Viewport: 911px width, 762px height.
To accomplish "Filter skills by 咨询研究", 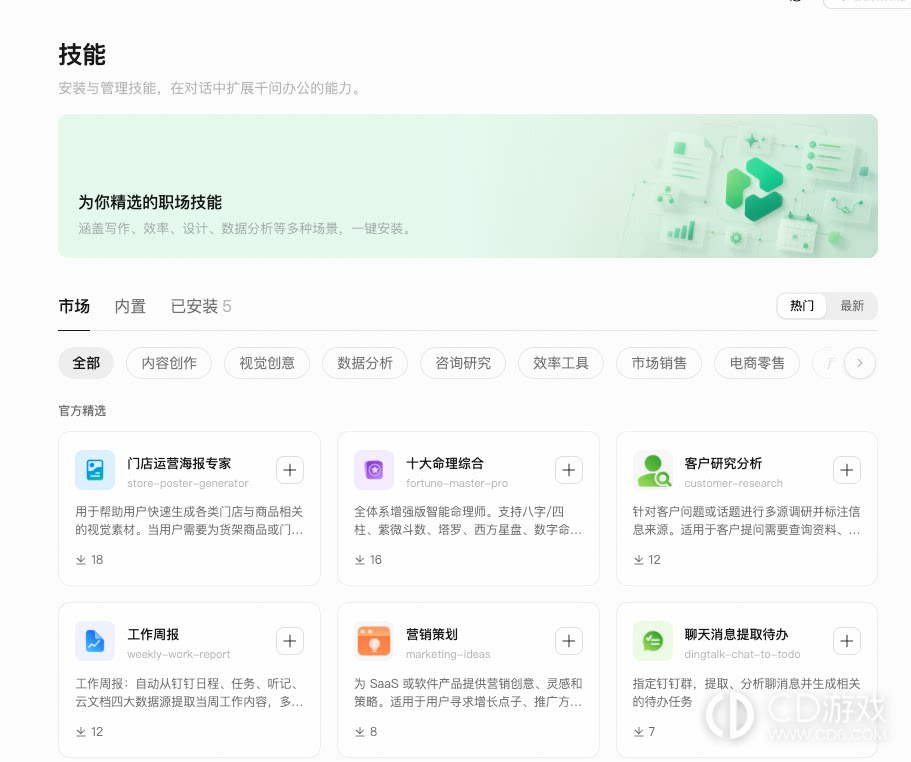I will (463, 363).
